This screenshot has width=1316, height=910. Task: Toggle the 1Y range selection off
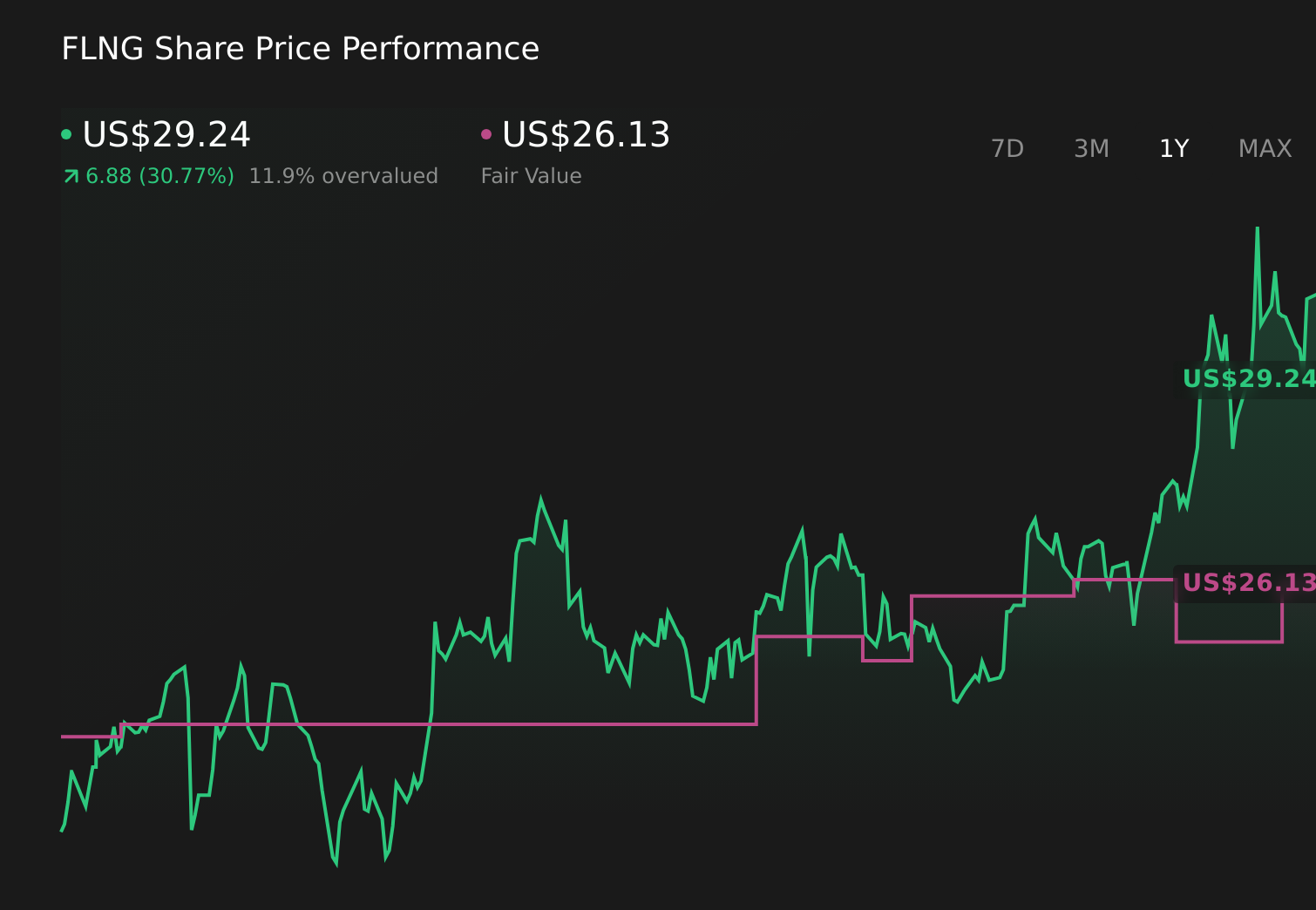(x=1174, y=148)
